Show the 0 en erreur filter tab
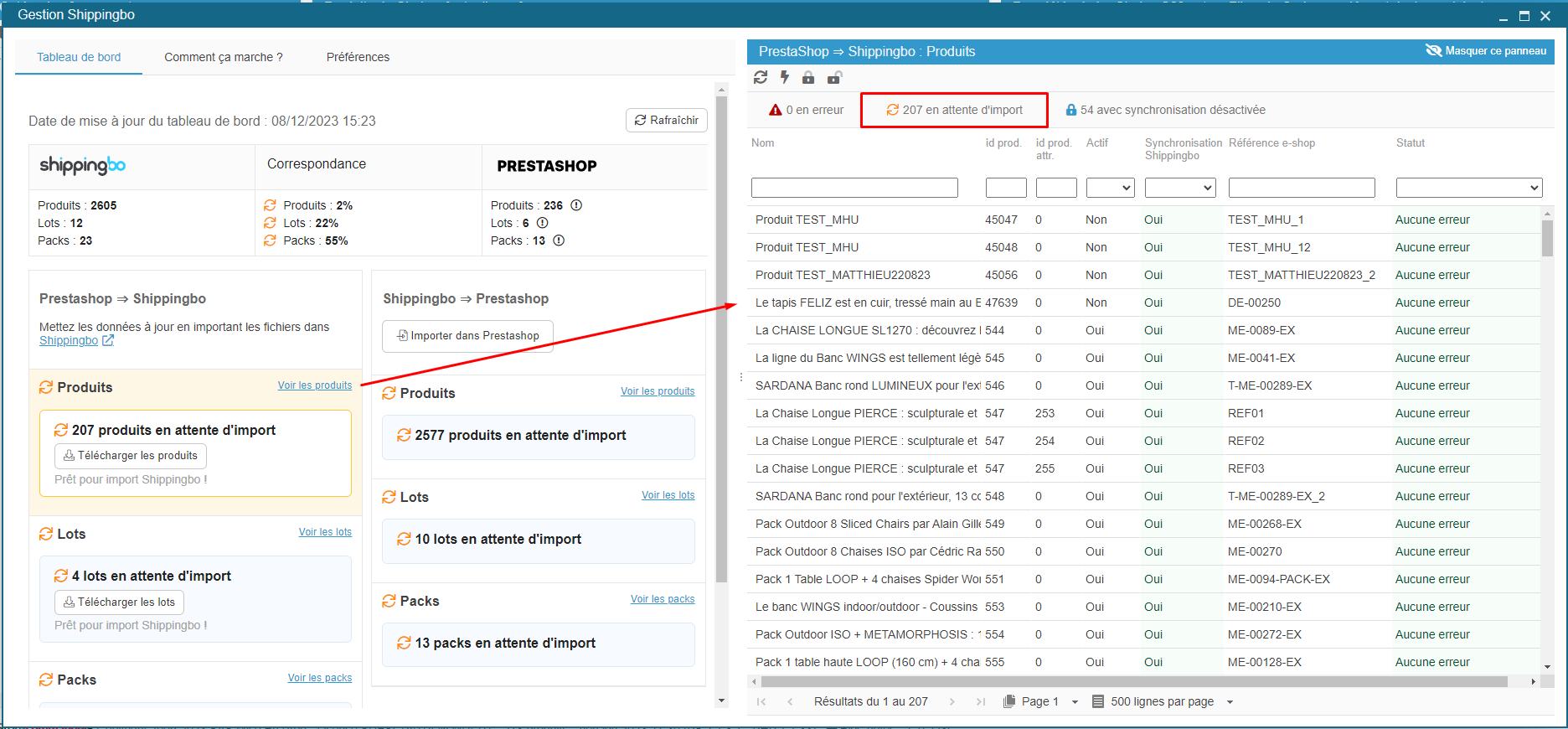This screenshot has width=1568, height=729. 807,110
